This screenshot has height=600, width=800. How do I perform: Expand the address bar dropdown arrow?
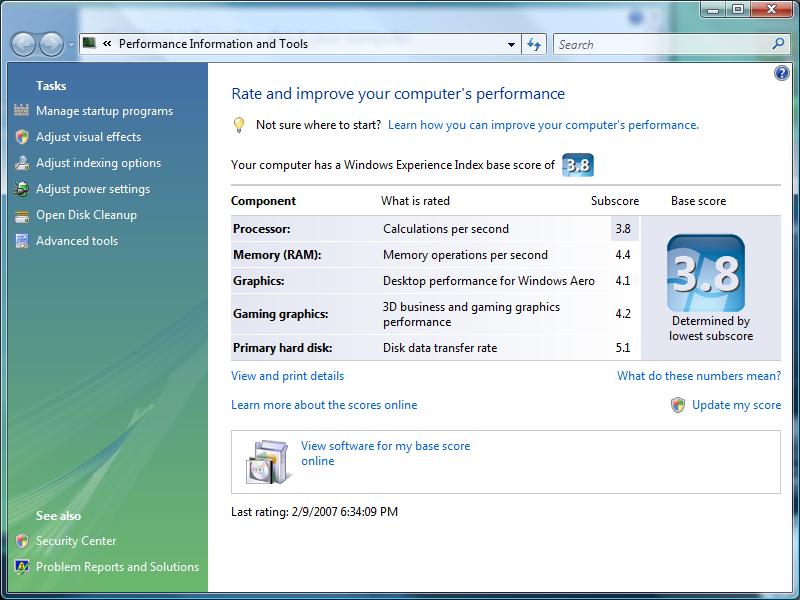(511, 44)
